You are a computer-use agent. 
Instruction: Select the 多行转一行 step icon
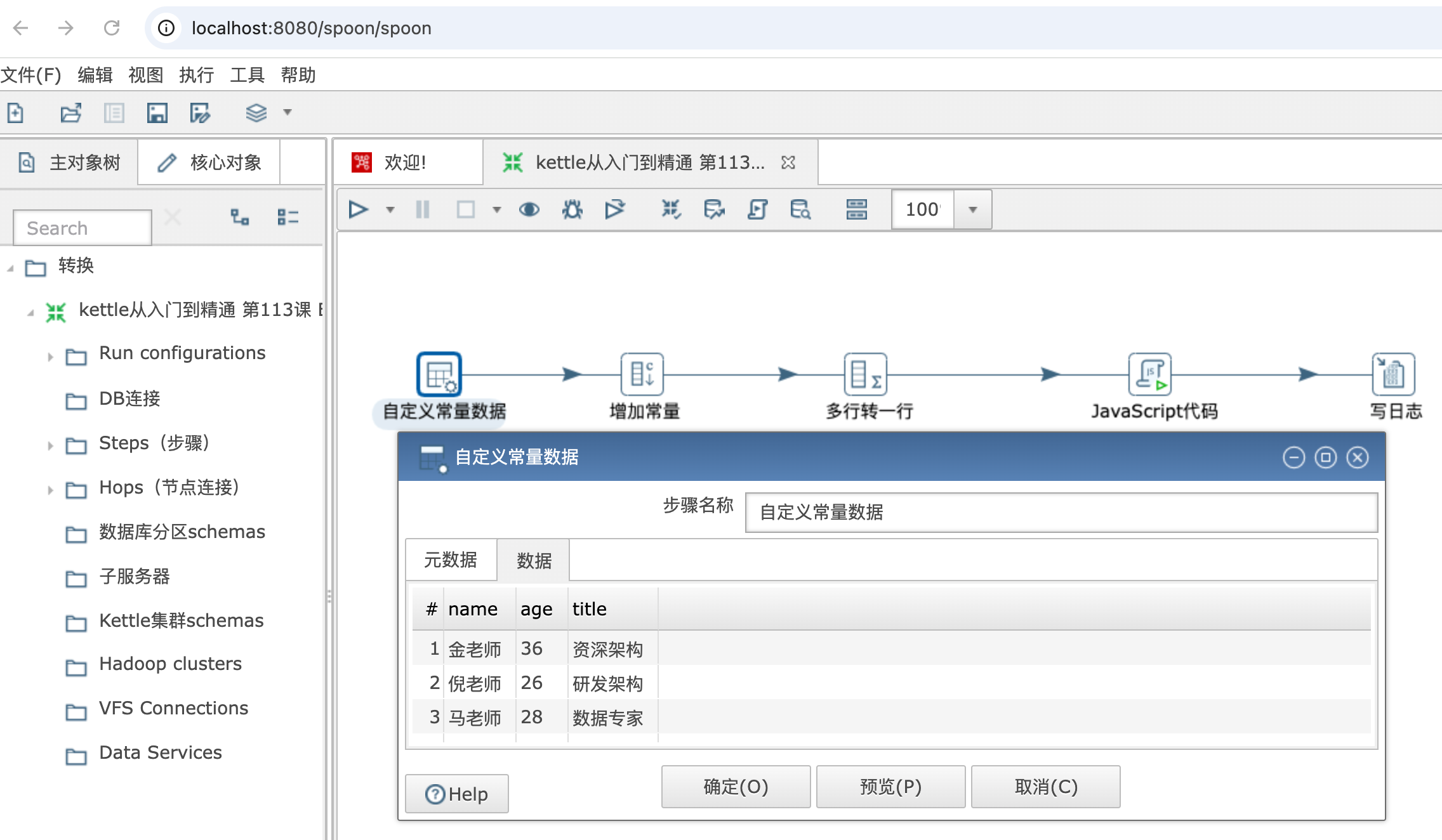coord(865,374)
